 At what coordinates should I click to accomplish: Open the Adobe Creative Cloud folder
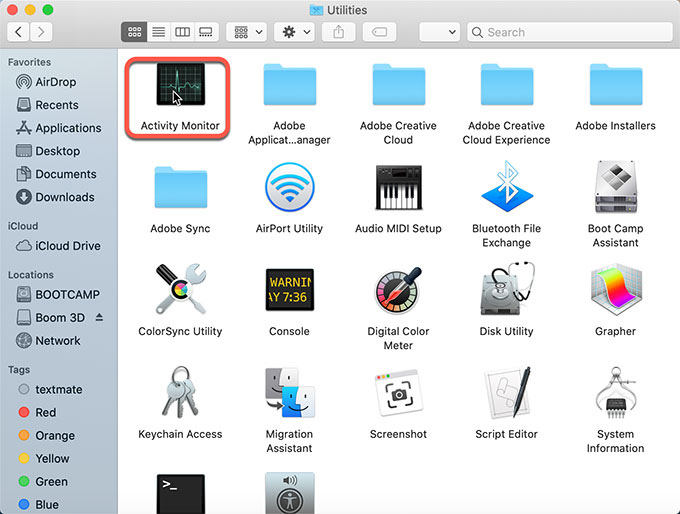pos(399,85)
